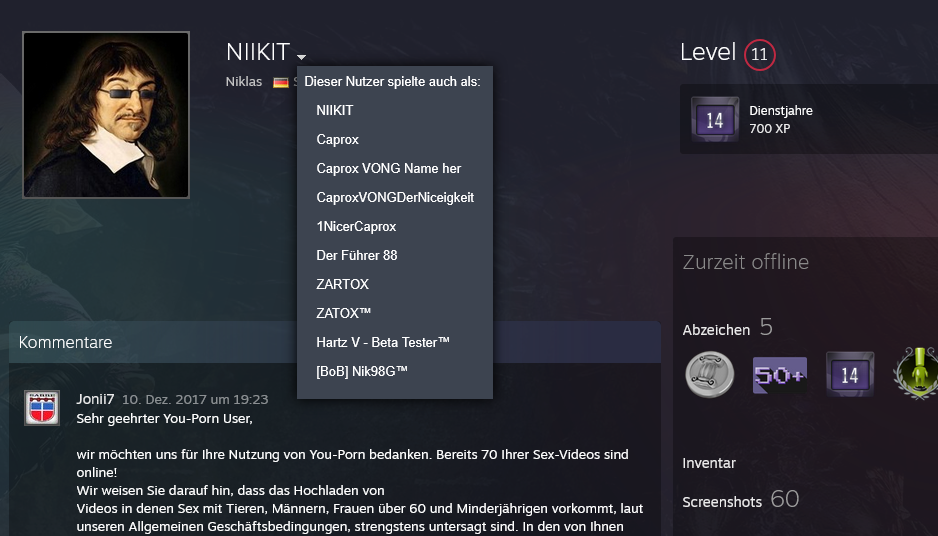The width and height of the screenshot is (938, 536).
Task: Click the 14 years badge under Abzeichen
Action: point(849,374)
